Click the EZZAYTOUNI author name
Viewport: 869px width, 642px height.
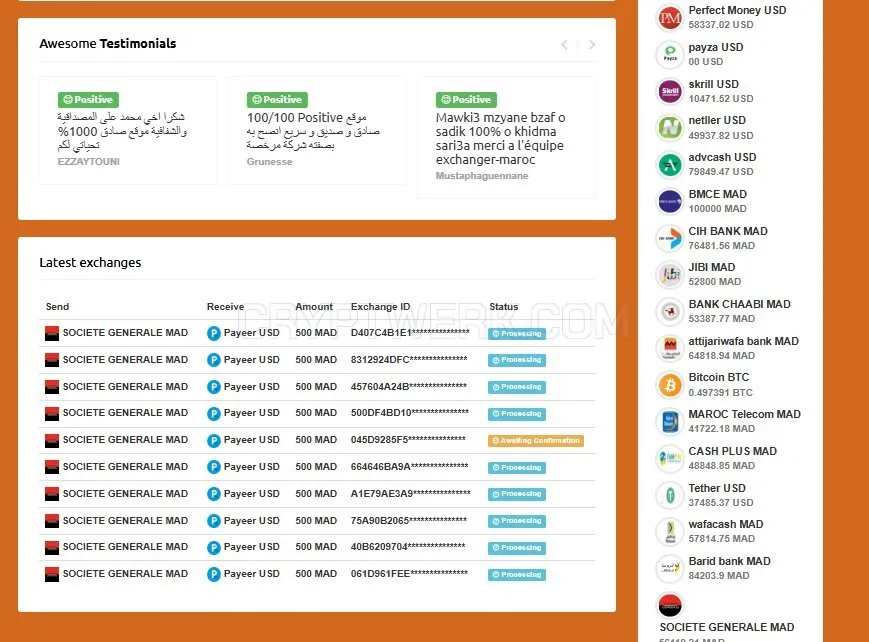tap(89, 162)
